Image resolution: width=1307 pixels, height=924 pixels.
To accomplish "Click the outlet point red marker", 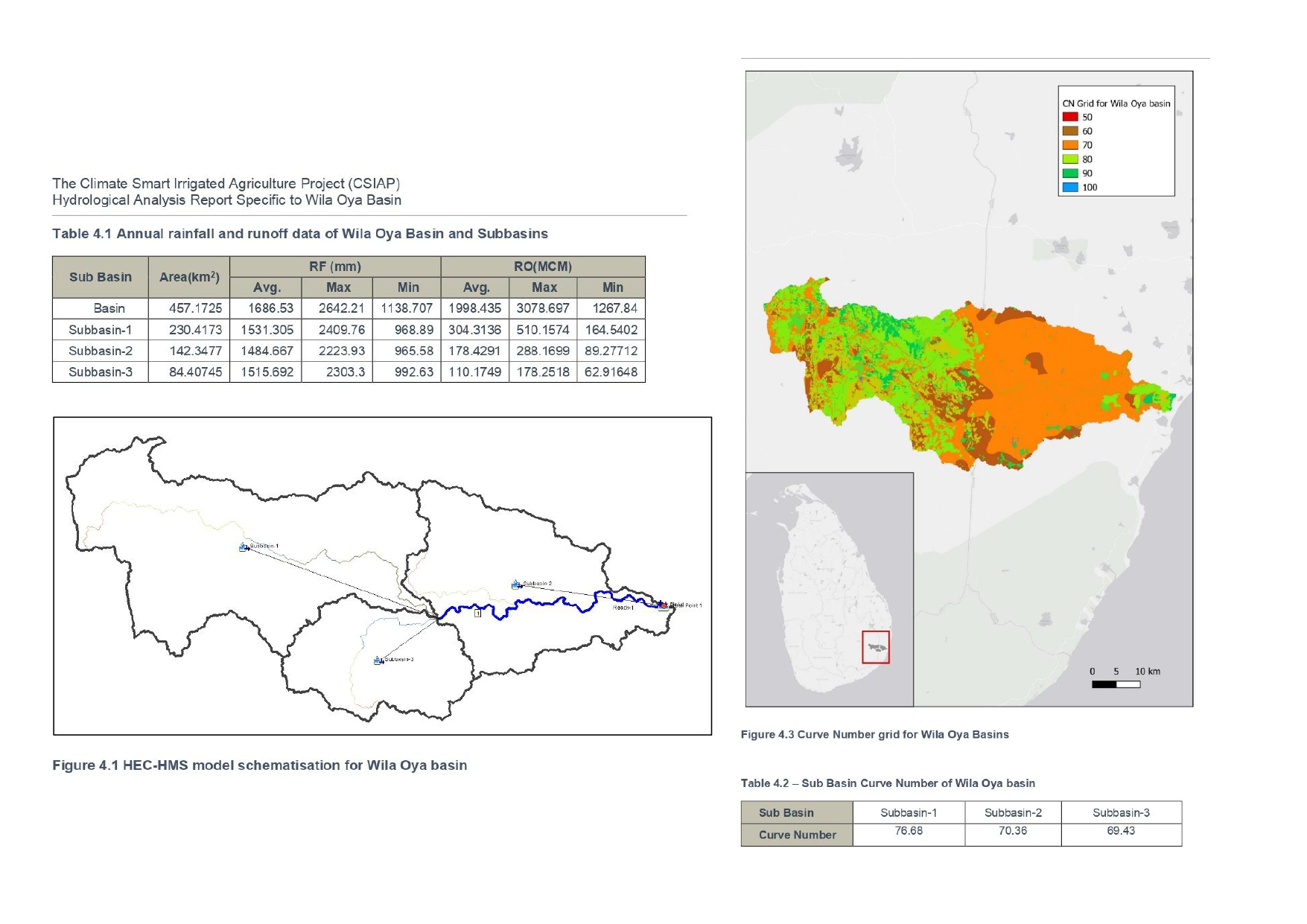I will click(x=663, y=605).
